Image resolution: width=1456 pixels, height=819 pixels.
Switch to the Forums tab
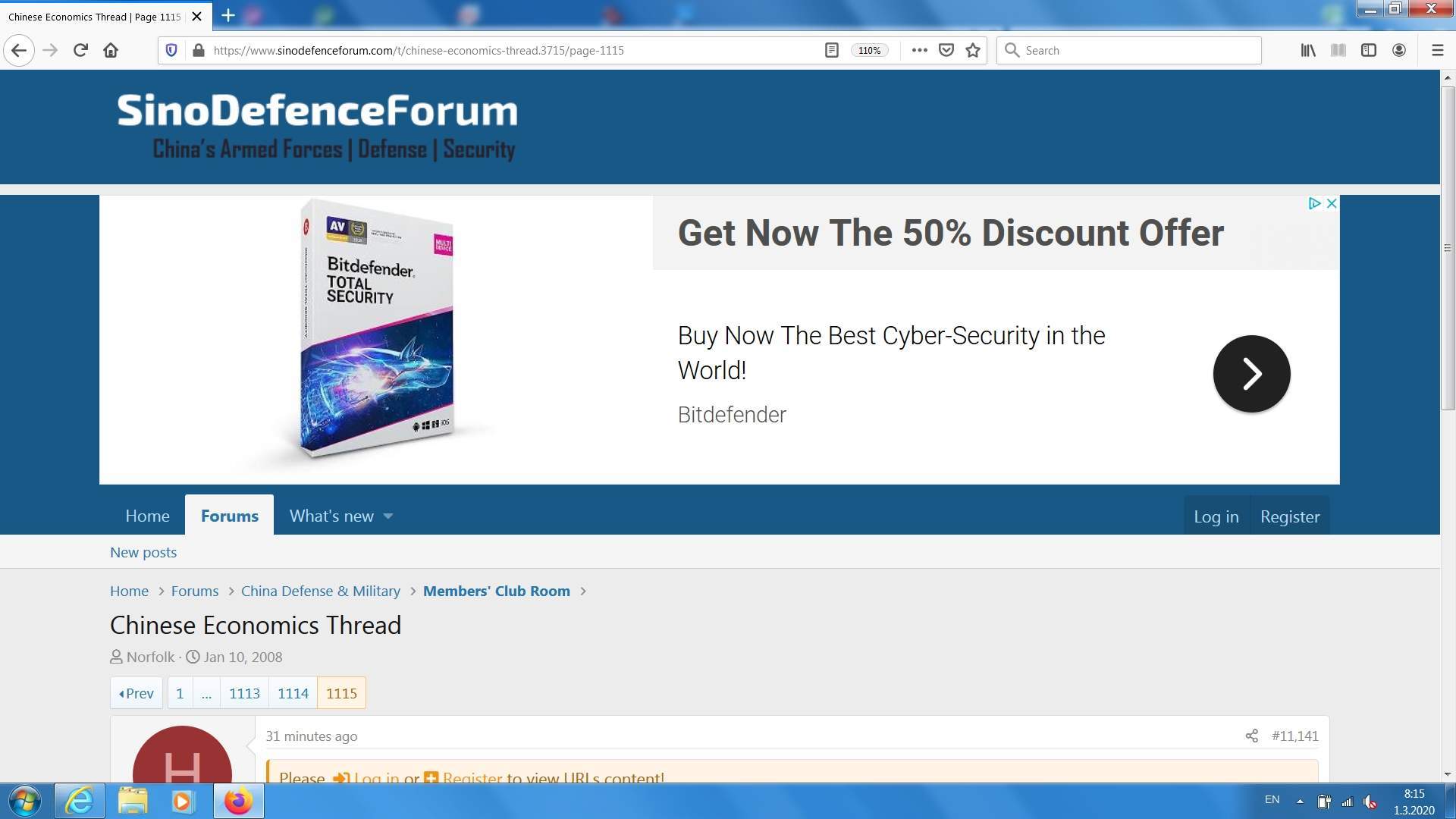229,516
